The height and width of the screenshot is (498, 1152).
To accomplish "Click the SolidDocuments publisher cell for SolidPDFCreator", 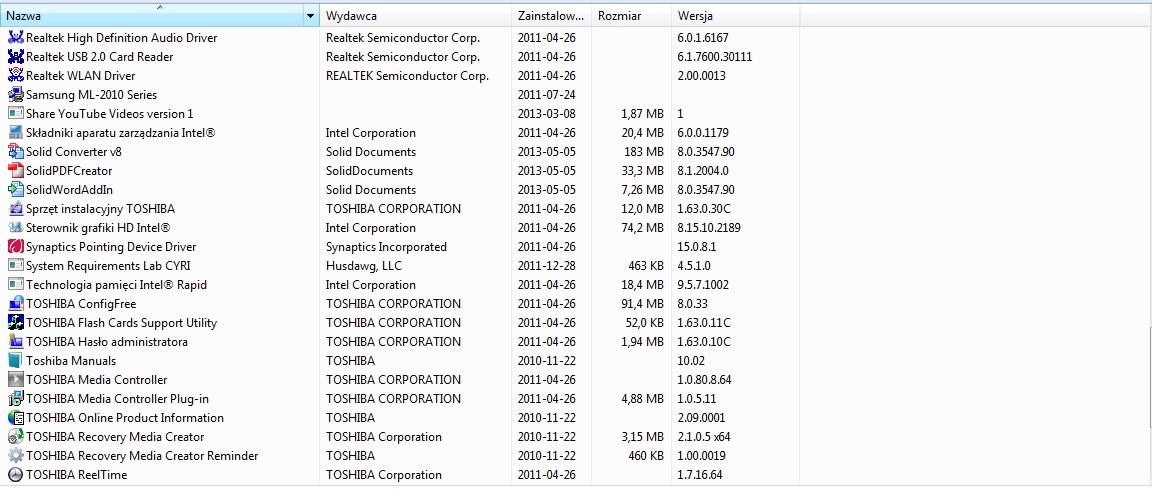I will pyautogui.click(x=370, y=171).
